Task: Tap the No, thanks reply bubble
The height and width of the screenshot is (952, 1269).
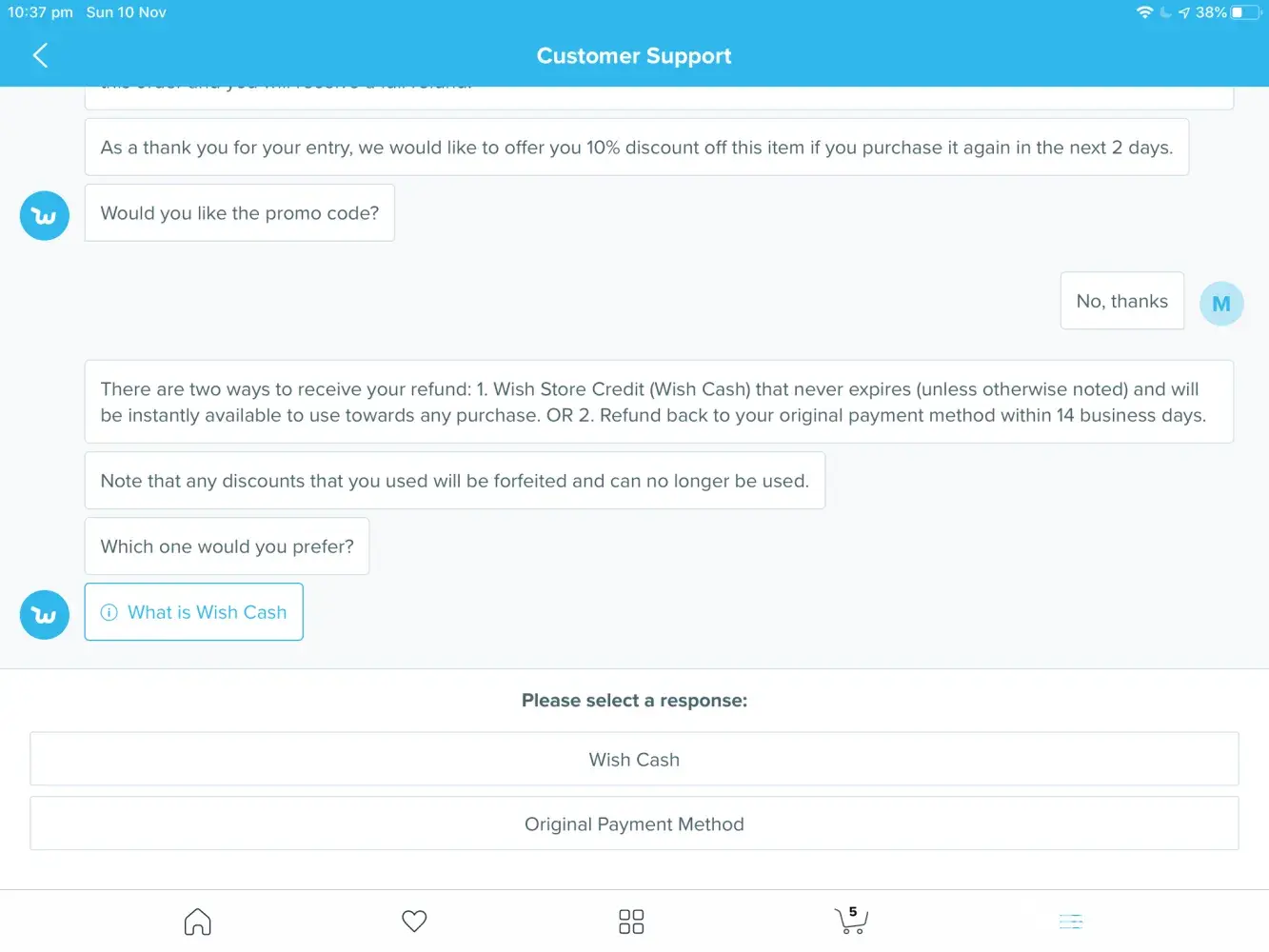Action: (x=1121, y=301)
